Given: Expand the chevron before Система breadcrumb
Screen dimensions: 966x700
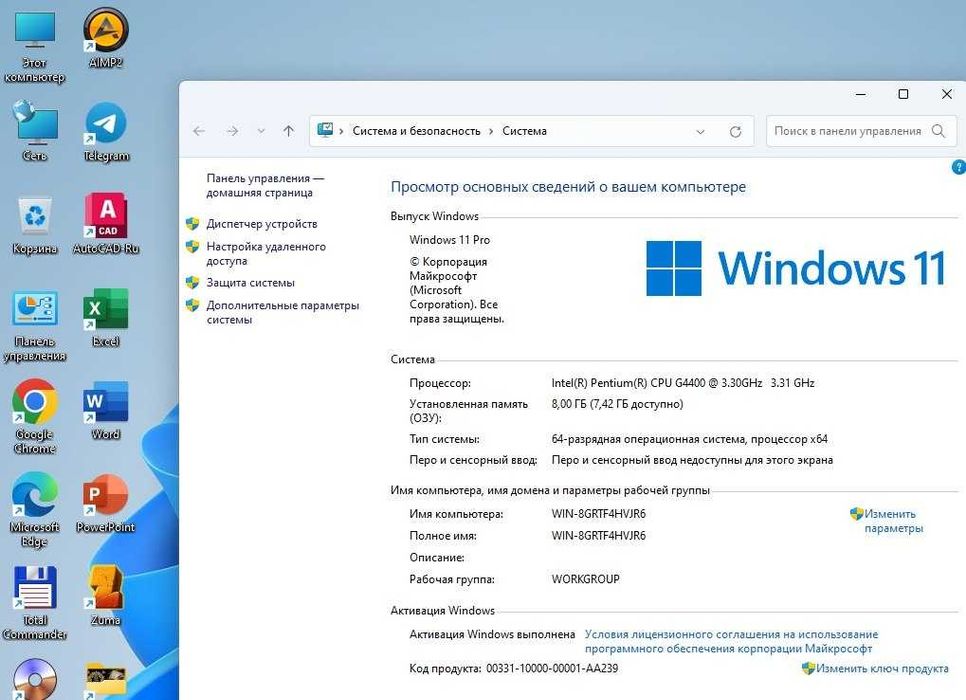Looking at the screenshot, I should pos(491,131).
